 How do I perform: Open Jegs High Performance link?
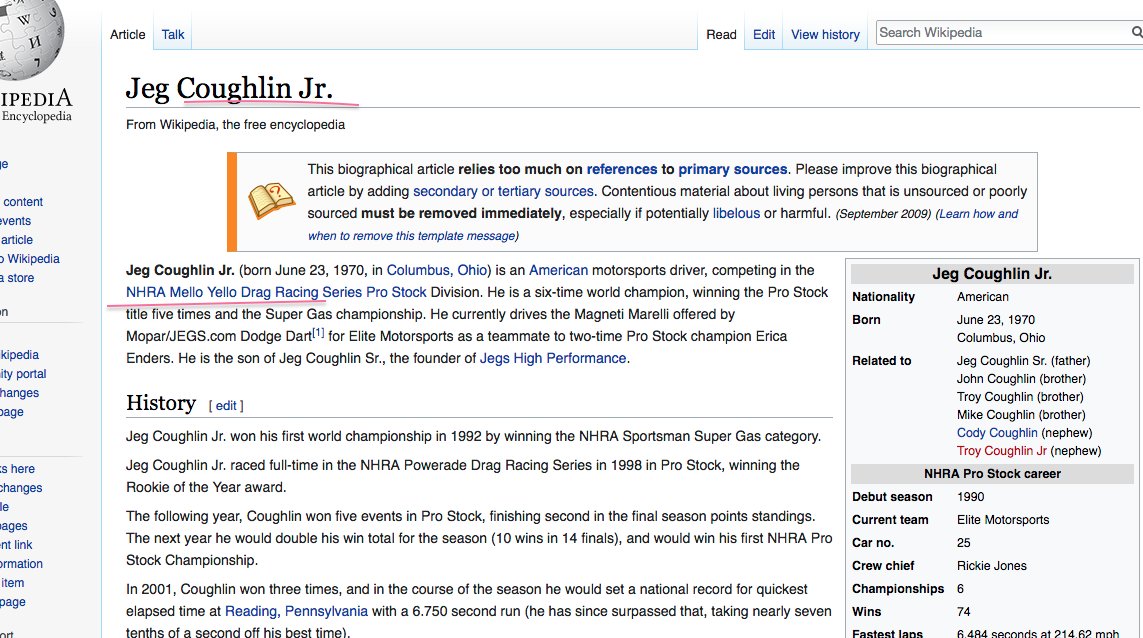coord(553,358)
